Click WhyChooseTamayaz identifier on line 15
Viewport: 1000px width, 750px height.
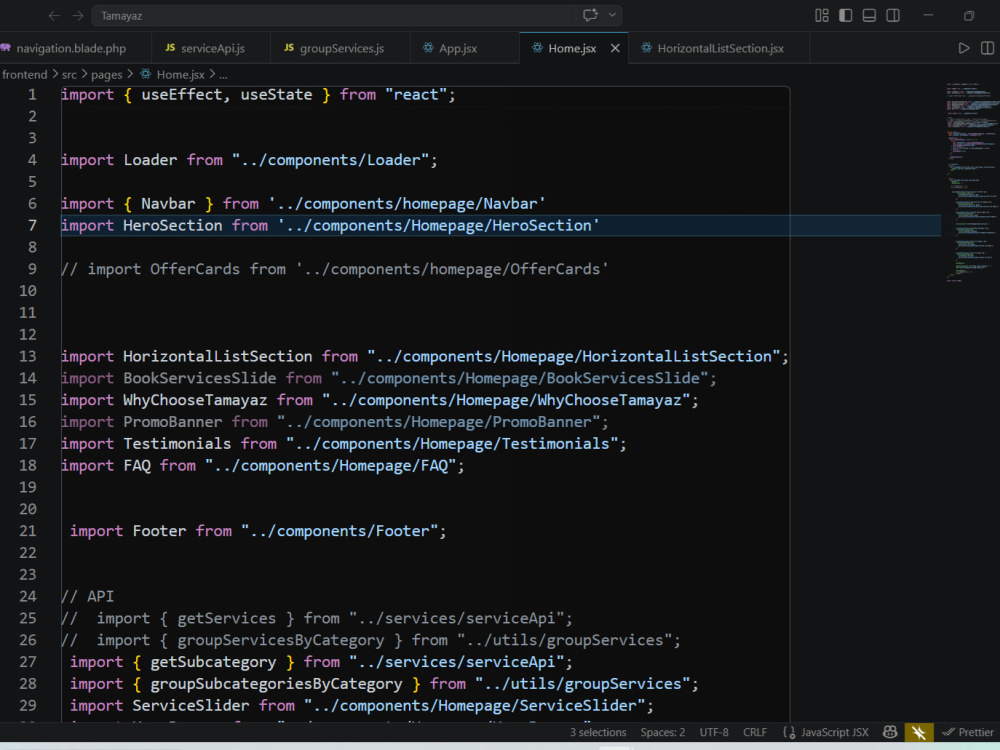pyautogui.click(x=195, y=400)
